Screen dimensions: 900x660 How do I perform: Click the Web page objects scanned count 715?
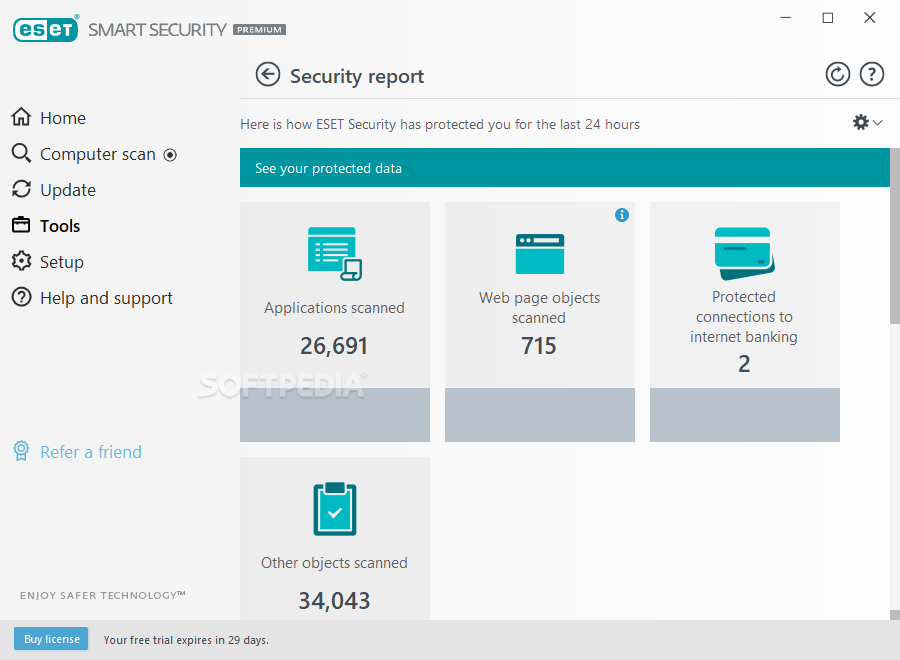[539, 345]
